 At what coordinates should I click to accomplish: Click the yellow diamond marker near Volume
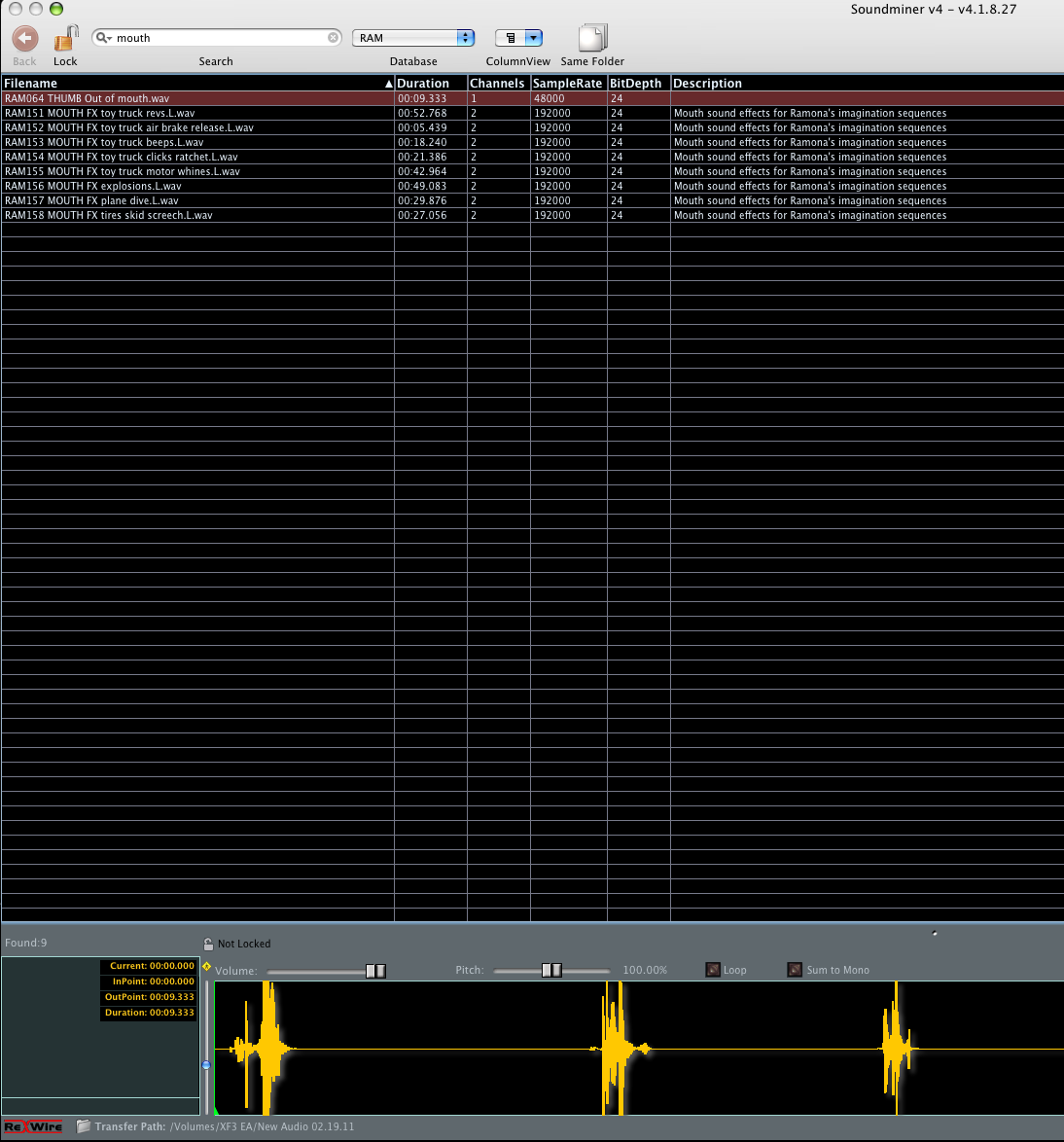207,967
